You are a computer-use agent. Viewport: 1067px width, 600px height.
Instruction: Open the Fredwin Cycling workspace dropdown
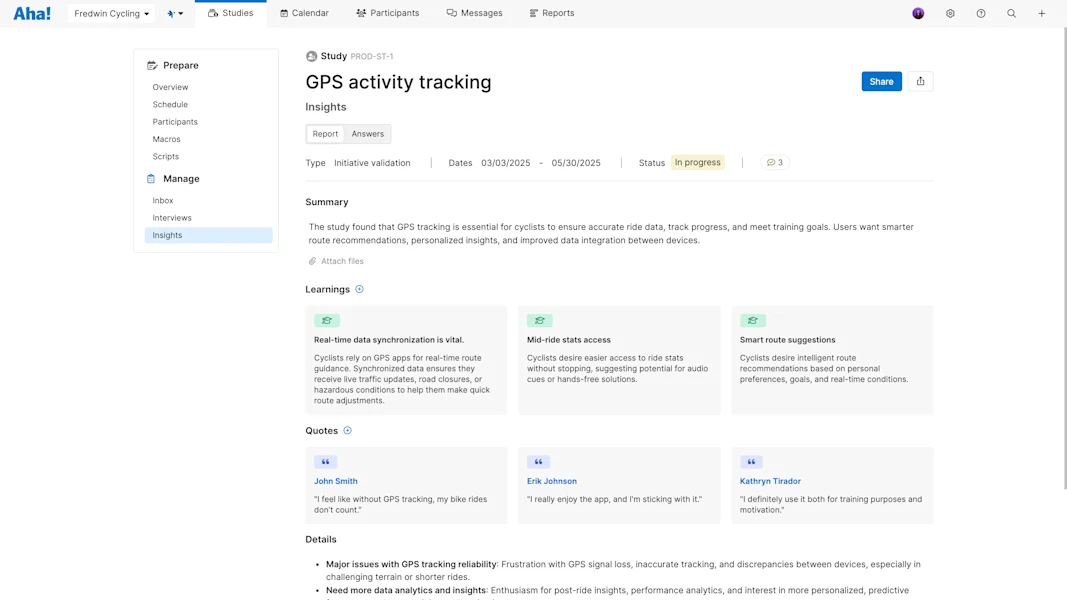click(x=111, y=14)
